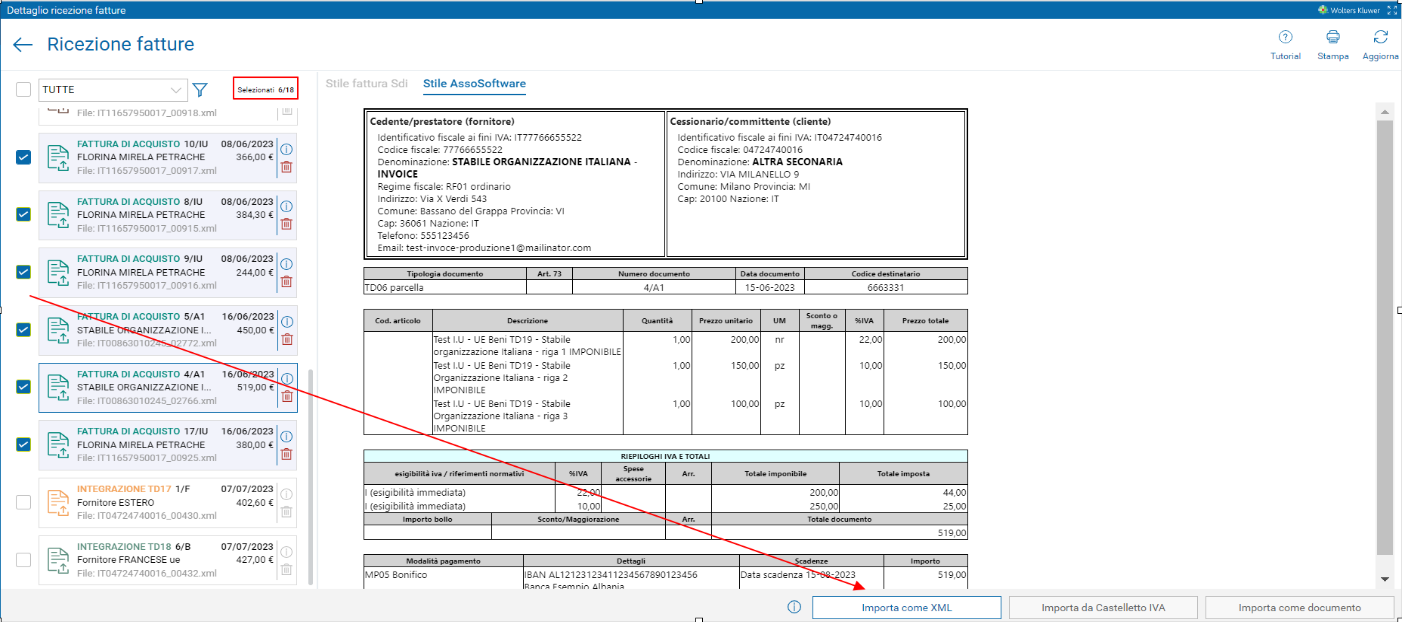Check the Integrazione TD17 1/F checkbox

[x=24, y=503]
